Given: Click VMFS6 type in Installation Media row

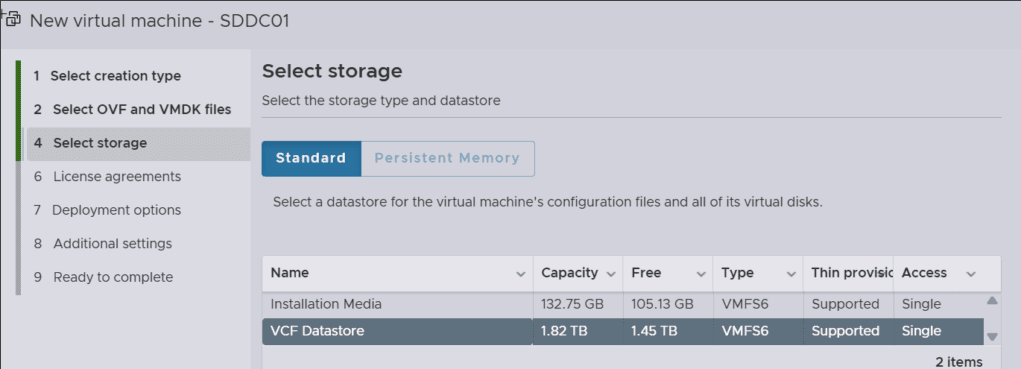Looking at the screenshot, I should (x=745, y=304).
